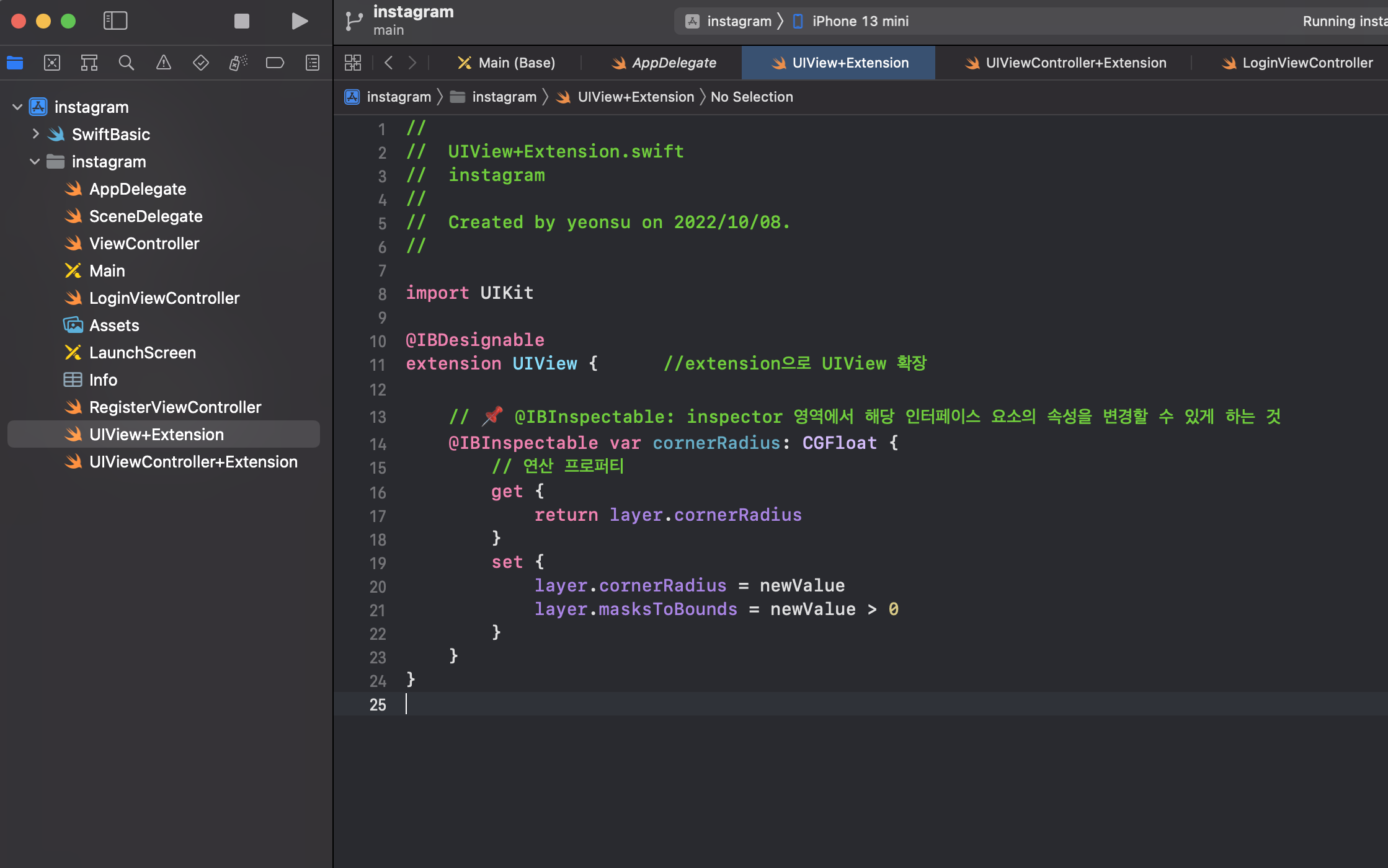Expand the SwiftBasic package
Viewport: 1388px width, 868px height.
(35, 134)
